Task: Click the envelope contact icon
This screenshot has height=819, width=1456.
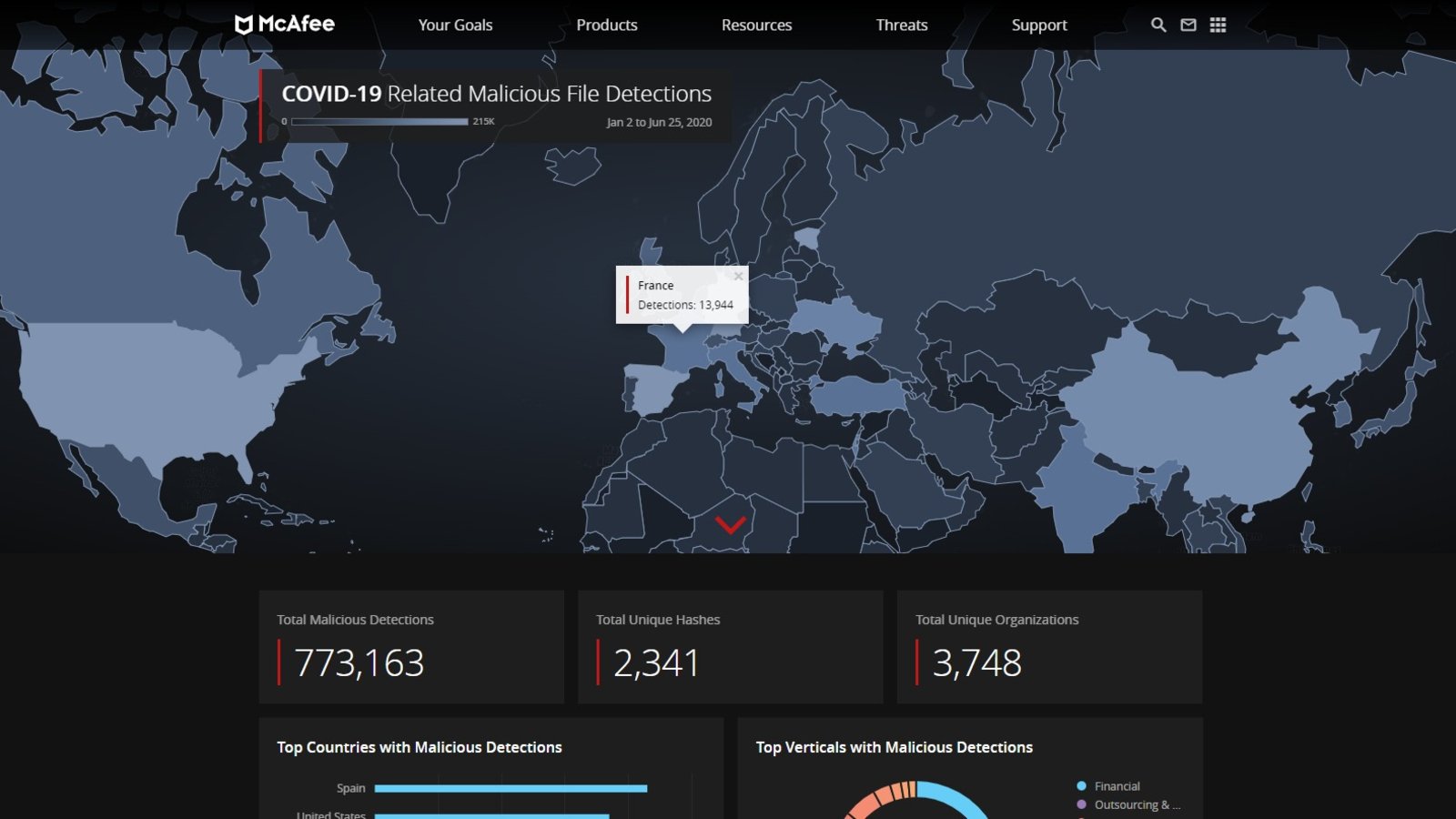Action: [x=1188, y=25]
